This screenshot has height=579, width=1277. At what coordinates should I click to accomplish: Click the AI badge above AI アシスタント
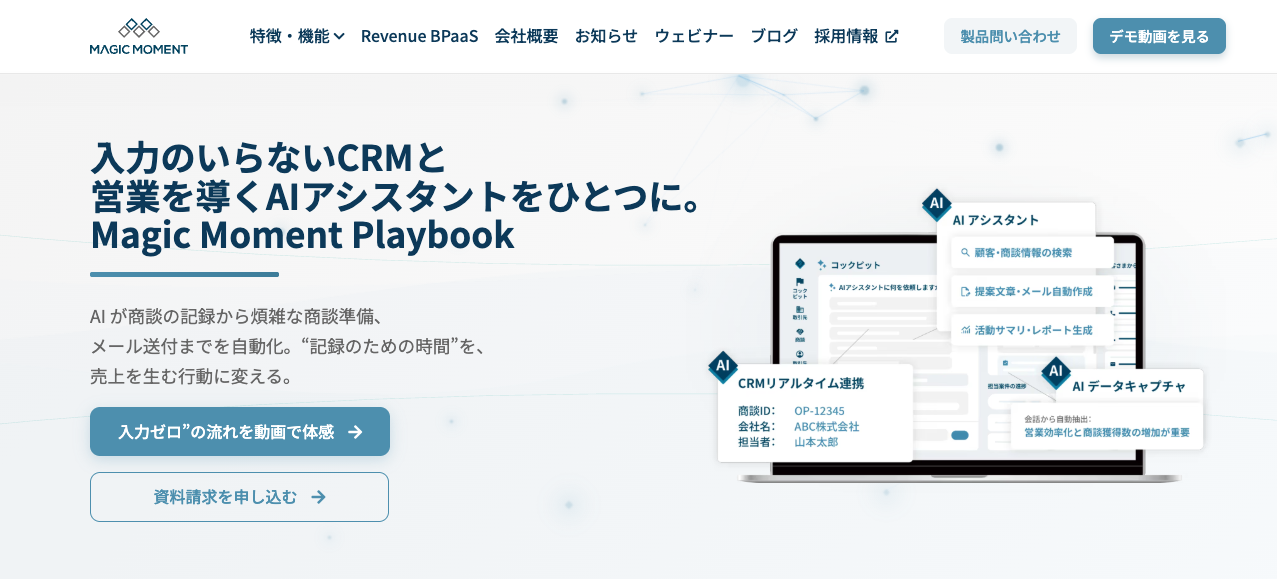(936, 204)
